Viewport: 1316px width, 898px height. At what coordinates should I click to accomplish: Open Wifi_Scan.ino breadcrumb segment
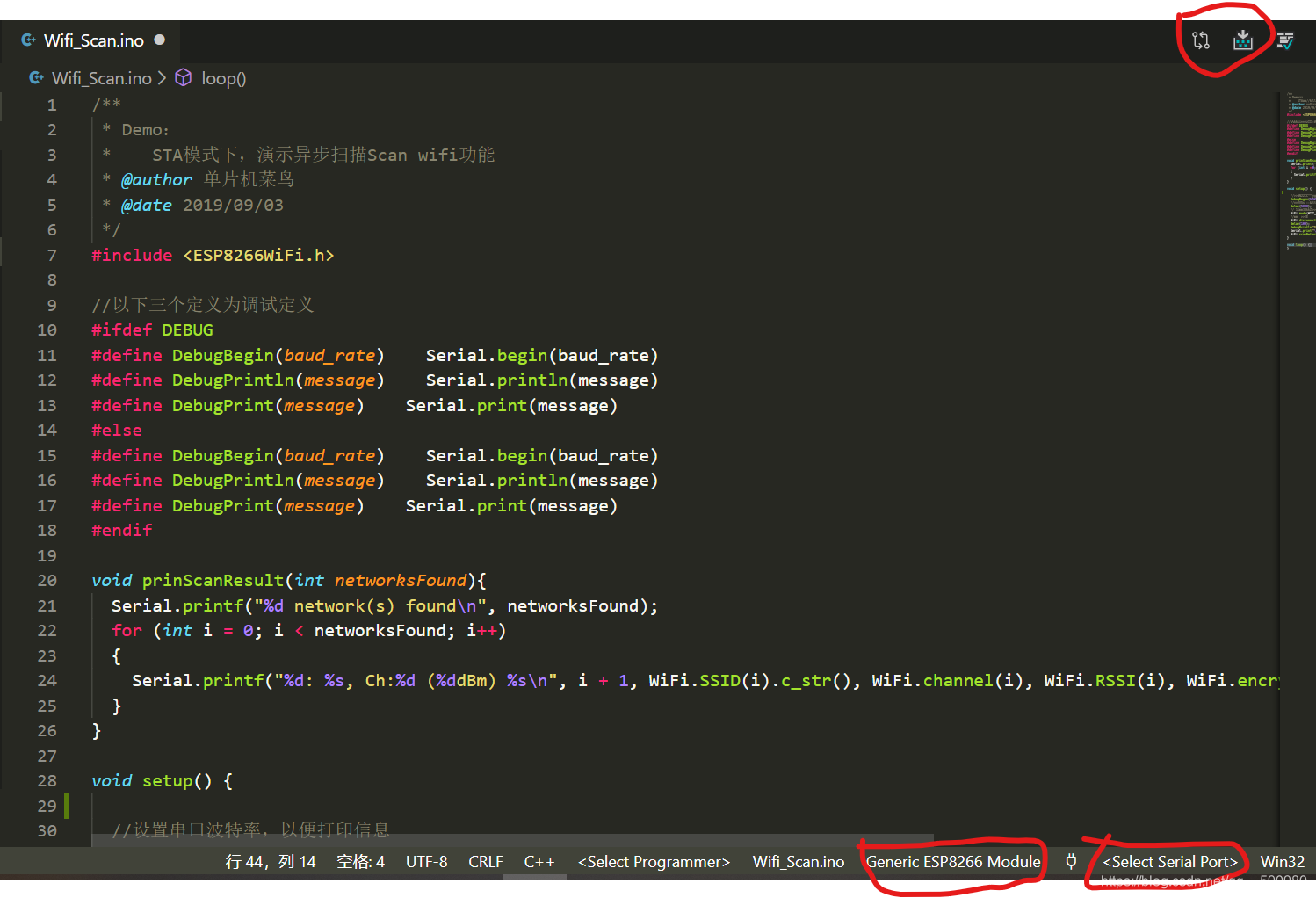(102, 78)
